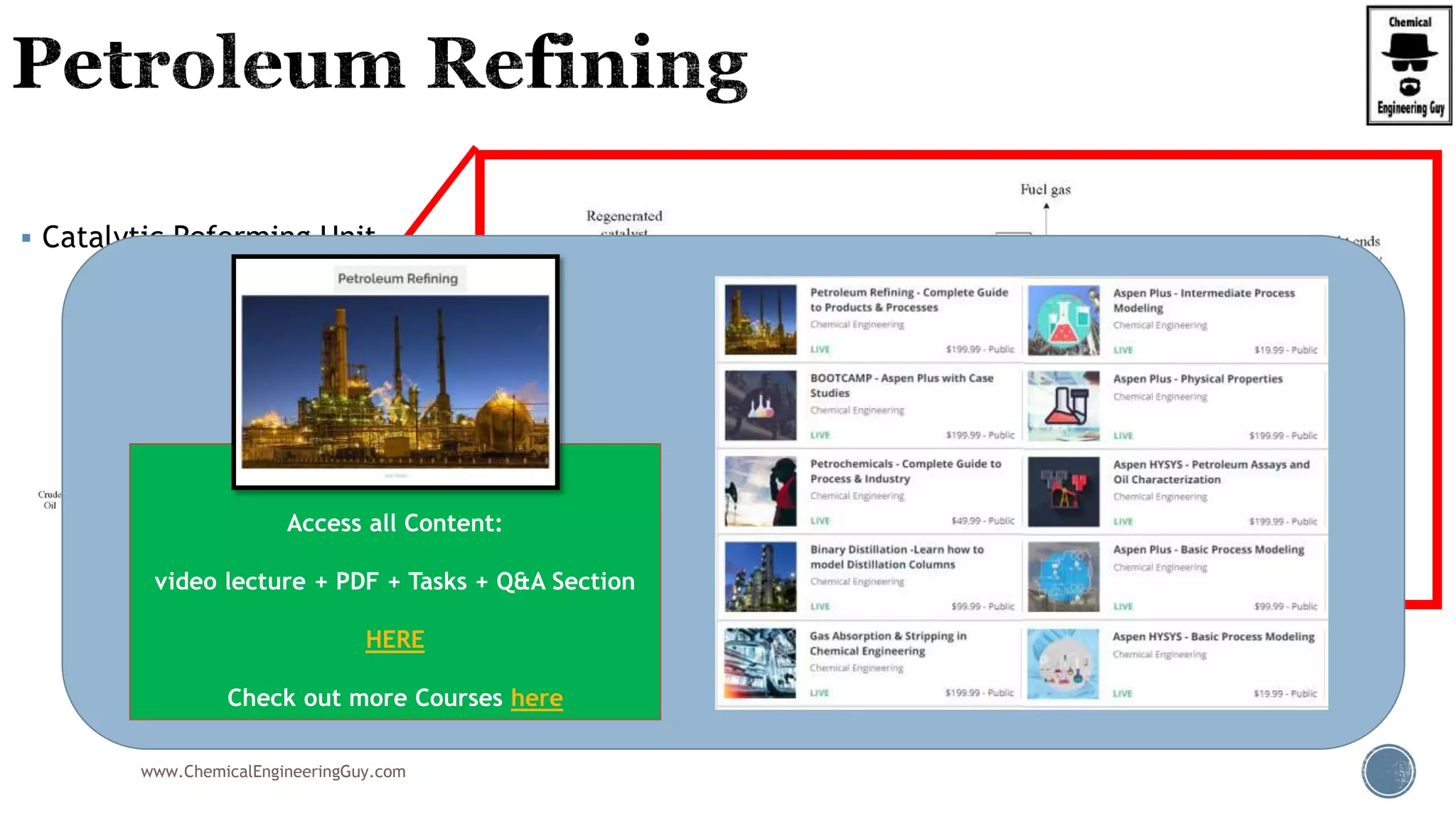Click the Petroleum Refining refinery image
The height and width of the screenshot is (819, 1456).
click(395, 382)
